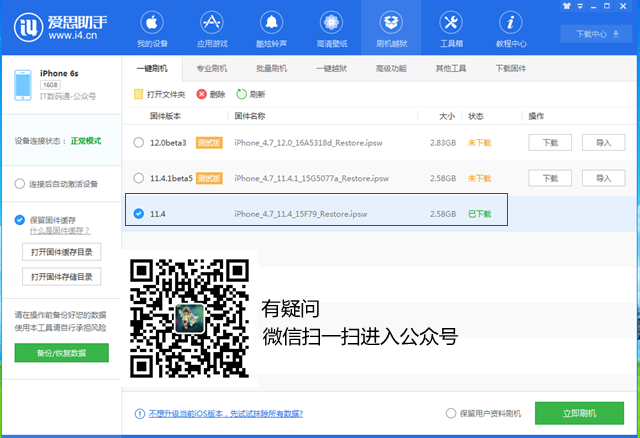Open the 下载中心 download center
The width and height of the screenshot is (640, 438).
point(598,34)
